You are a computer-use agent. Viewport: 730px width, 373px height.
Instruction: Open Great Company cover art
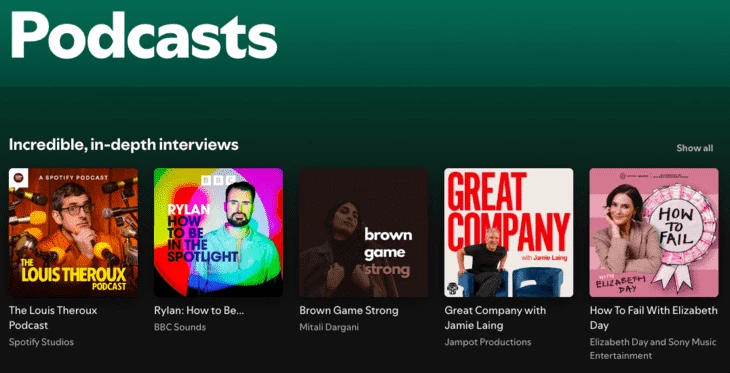pyautogui.click(x=509, y=232)
